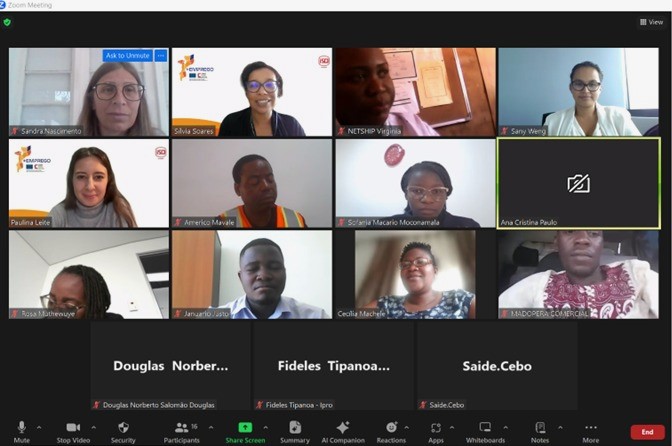The image size is (672, 446).
Task: Open the Apps panel
Action: (436, 432)
